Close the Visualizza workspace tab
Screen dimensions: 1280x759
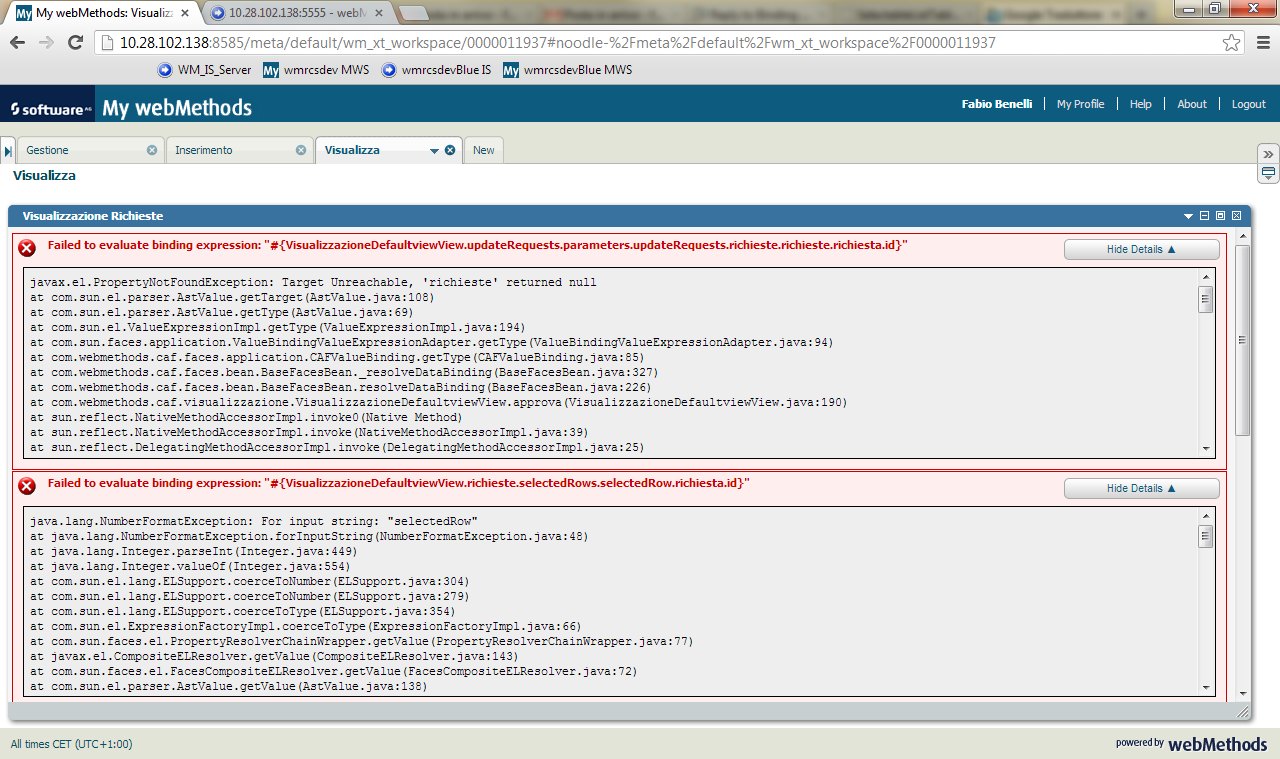click(450, 150)
